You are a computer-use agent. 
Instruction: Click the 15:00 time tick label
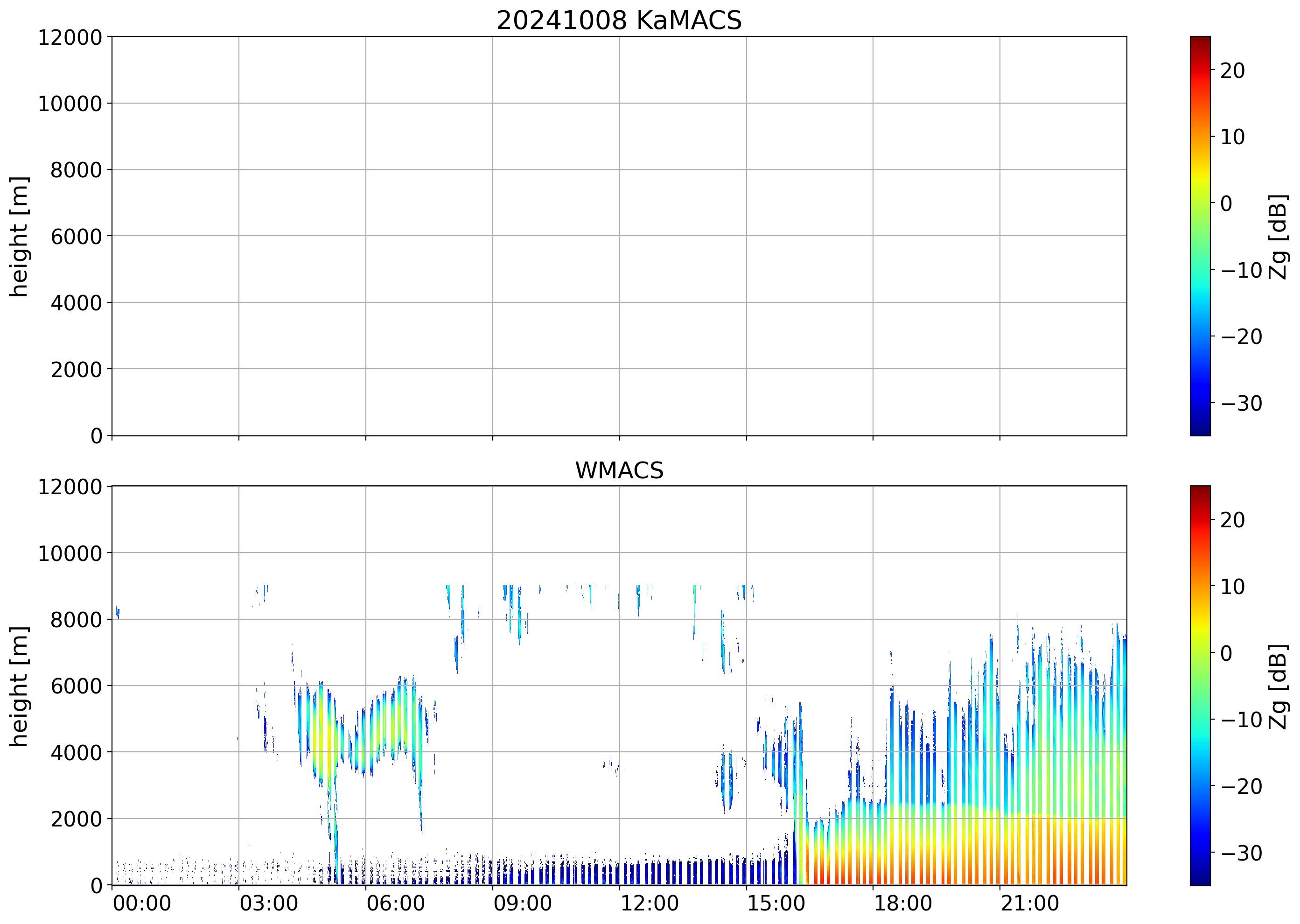pyautogui.click(x=776, y=903)
